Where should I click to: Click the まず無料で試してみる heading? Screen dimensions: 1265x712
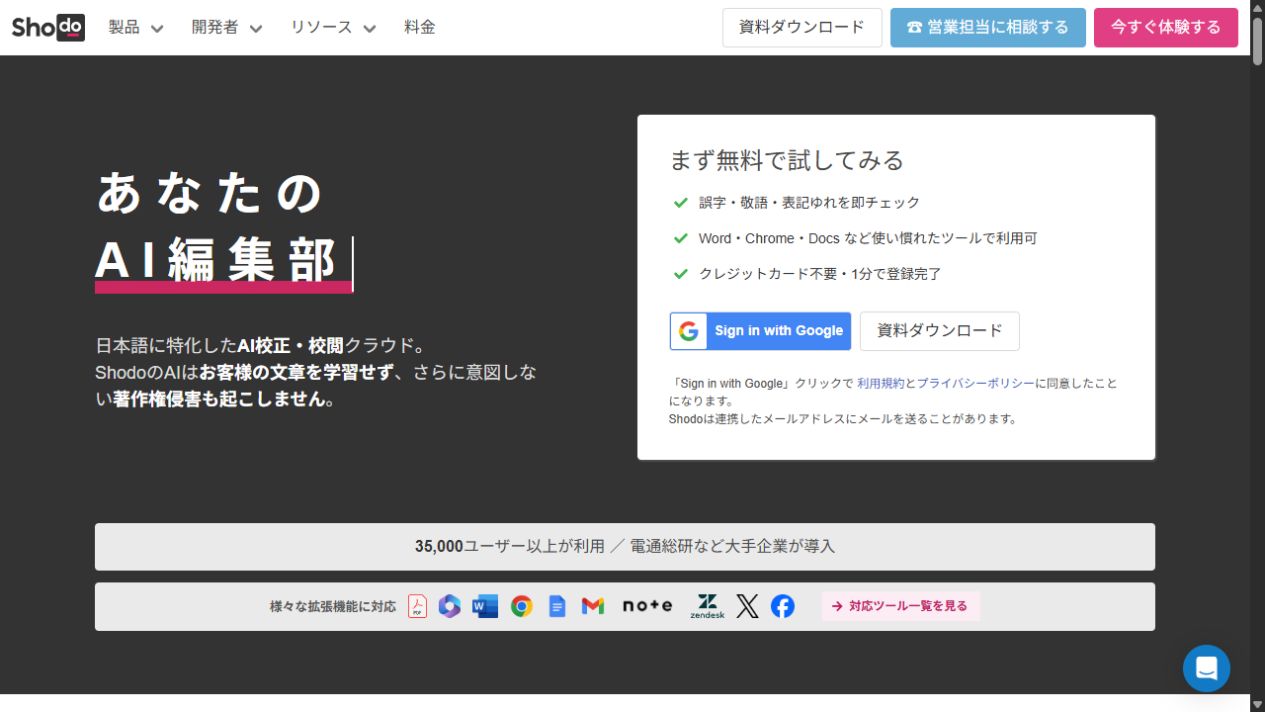[x=787, y=160]
